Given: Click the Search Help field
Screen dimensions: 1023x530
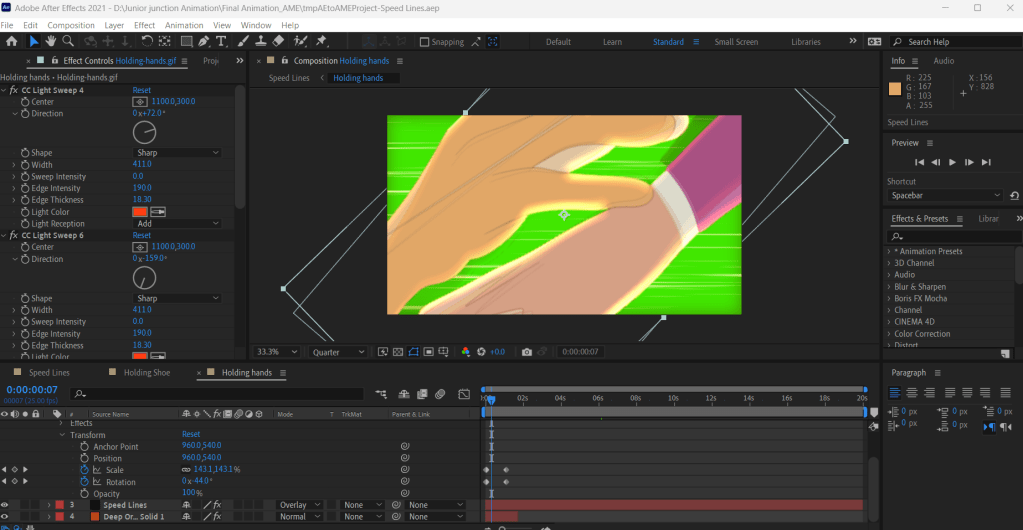Looking at the screenshot, I should coord(945,42).
